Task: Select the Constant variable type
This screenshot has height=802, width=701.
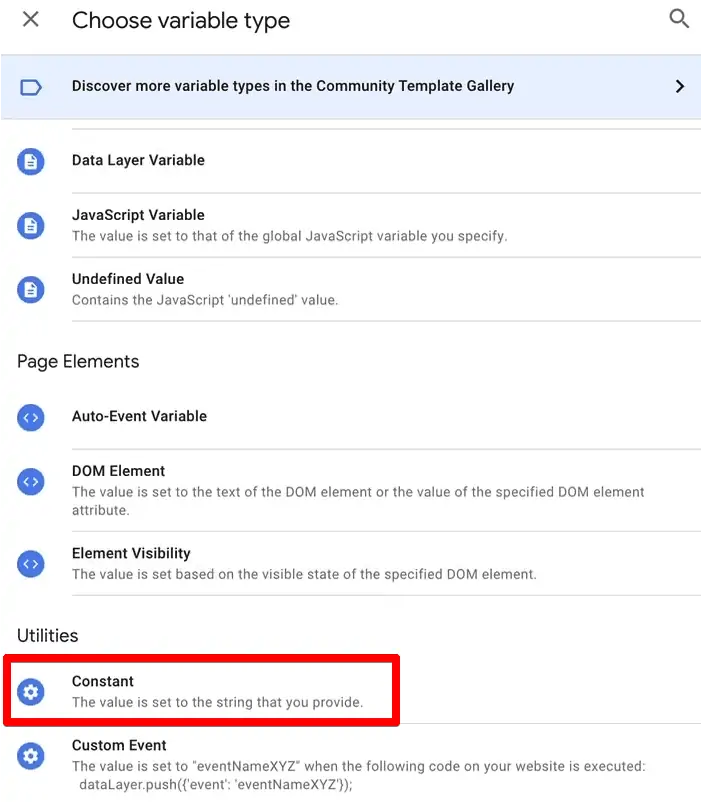Action: pos(103,681)
